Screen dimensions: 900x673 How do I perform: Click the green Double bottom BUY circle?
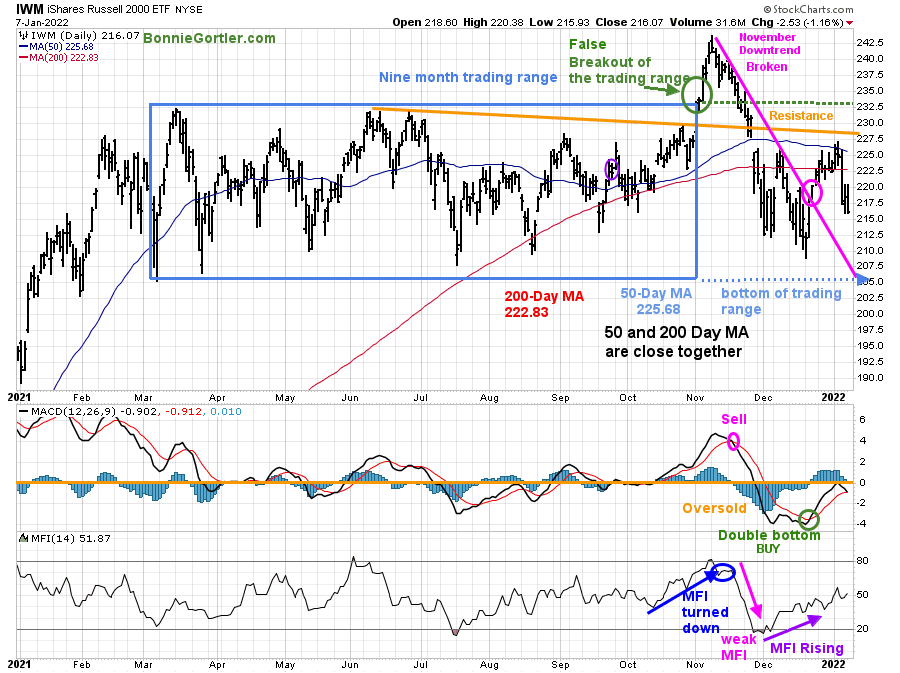click(x=809, y=519)
